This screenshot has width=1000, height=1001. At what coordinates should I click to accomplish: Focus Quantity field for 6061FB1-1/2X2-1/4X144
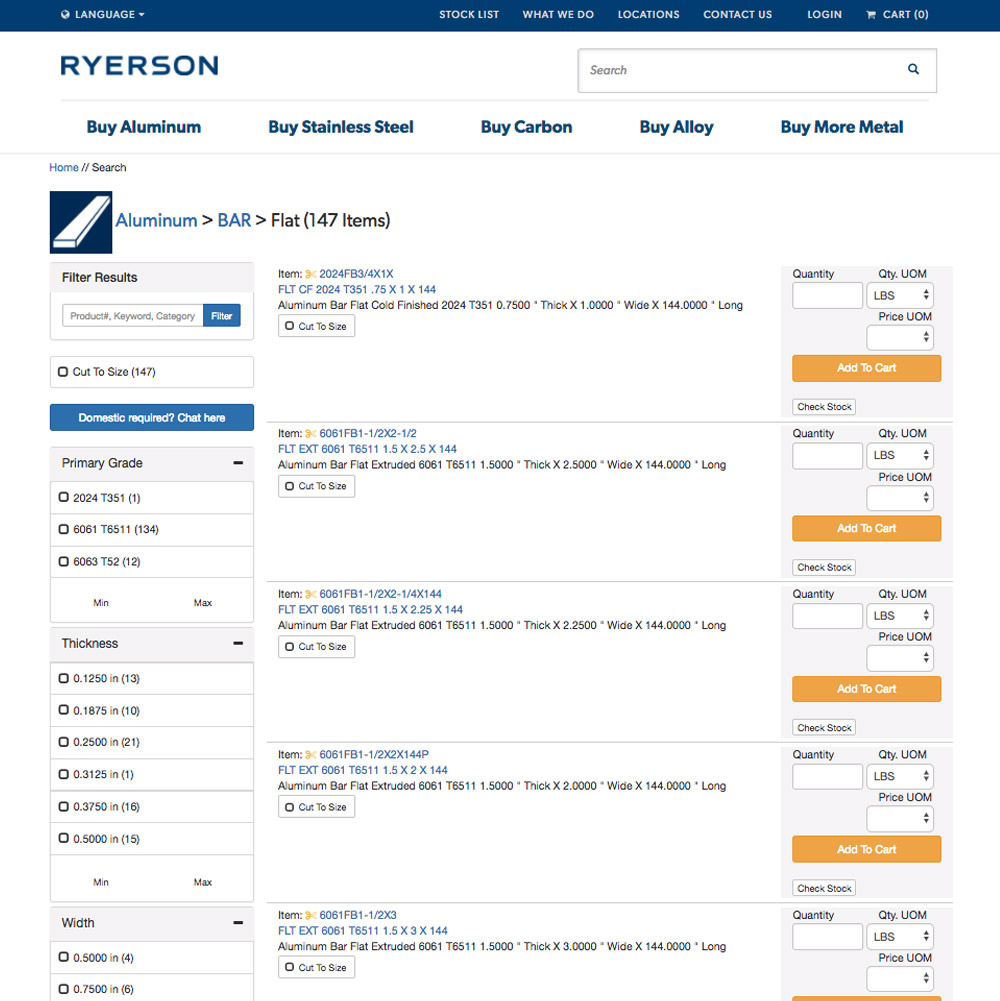827,616
